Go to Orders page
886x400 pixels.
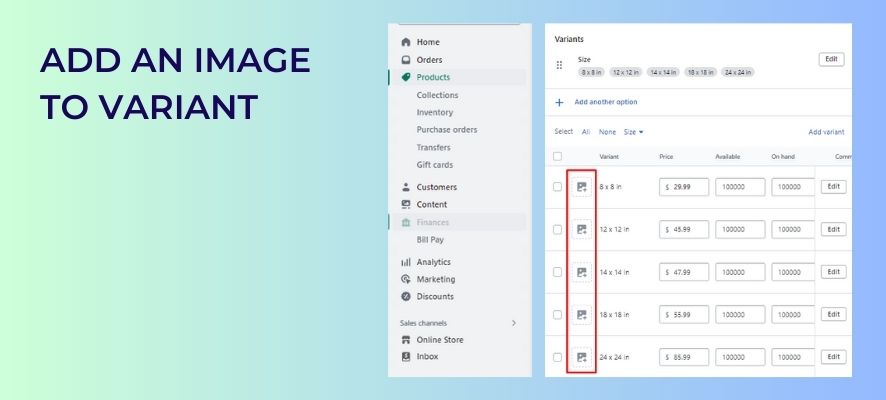429,60
